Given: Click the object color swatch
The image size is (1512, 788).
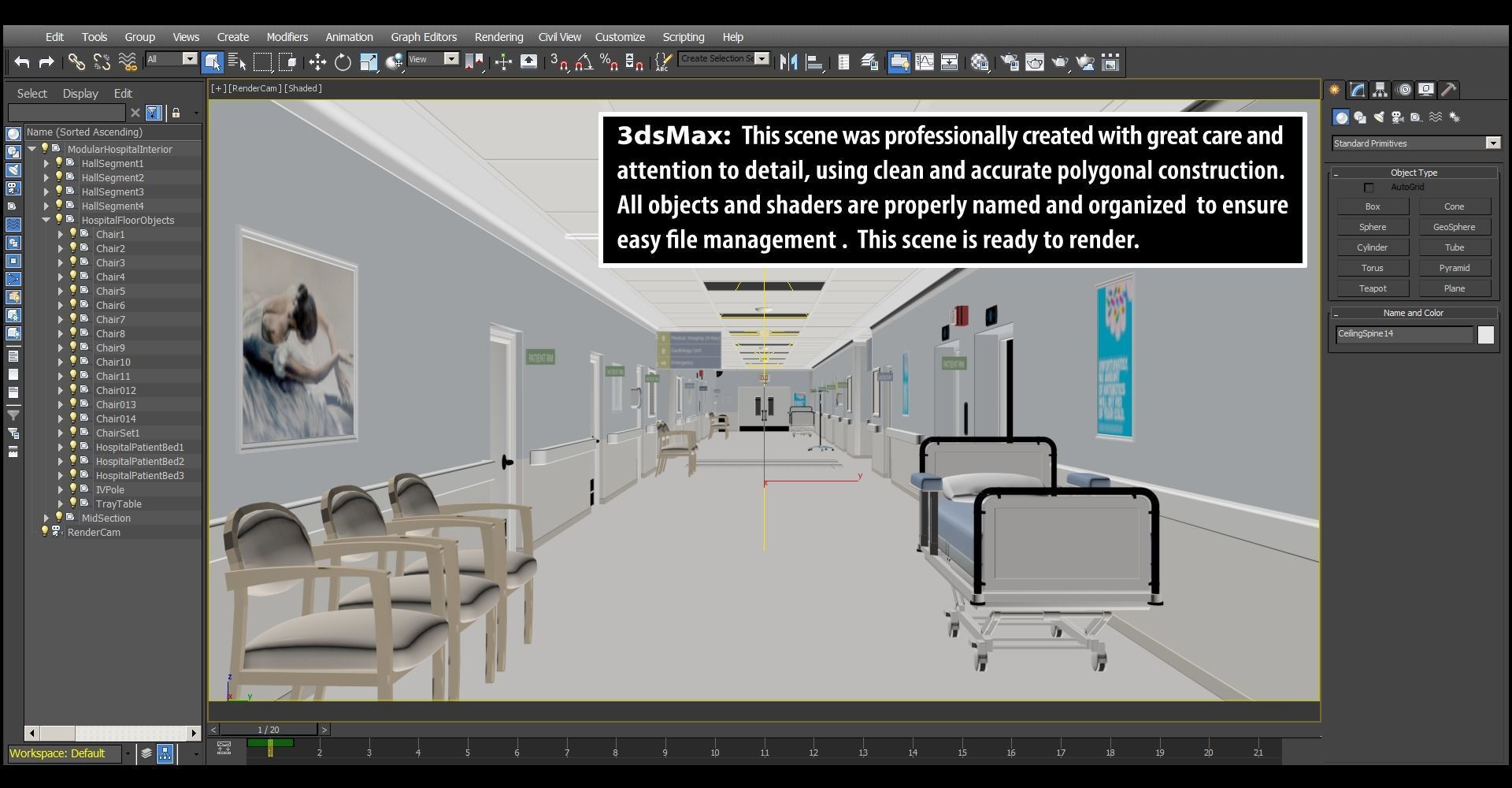Looking at the screenshot, I should click(x=1486, y=335).
